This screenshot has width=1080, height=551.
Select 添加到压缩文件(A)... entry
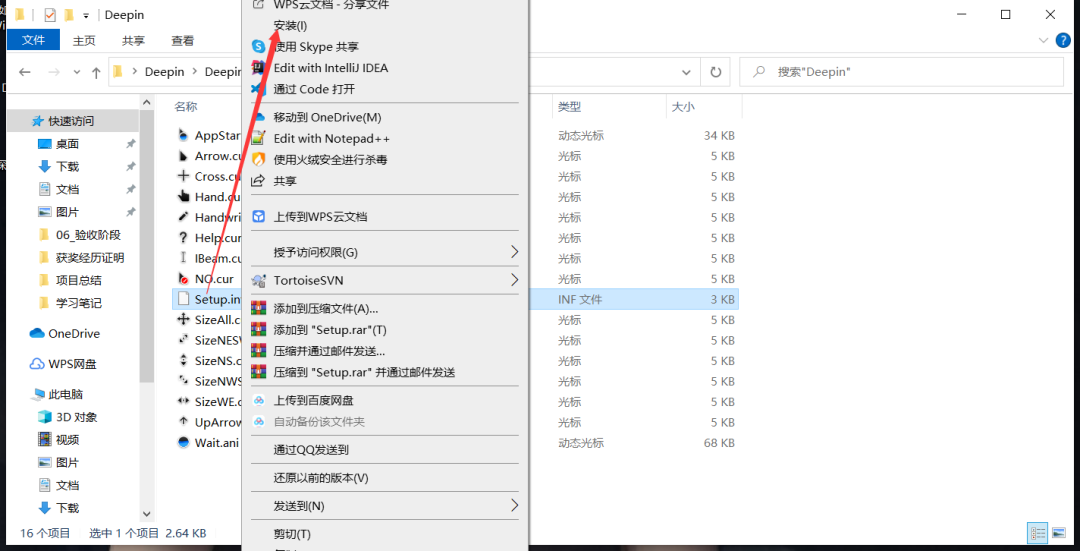326,308
